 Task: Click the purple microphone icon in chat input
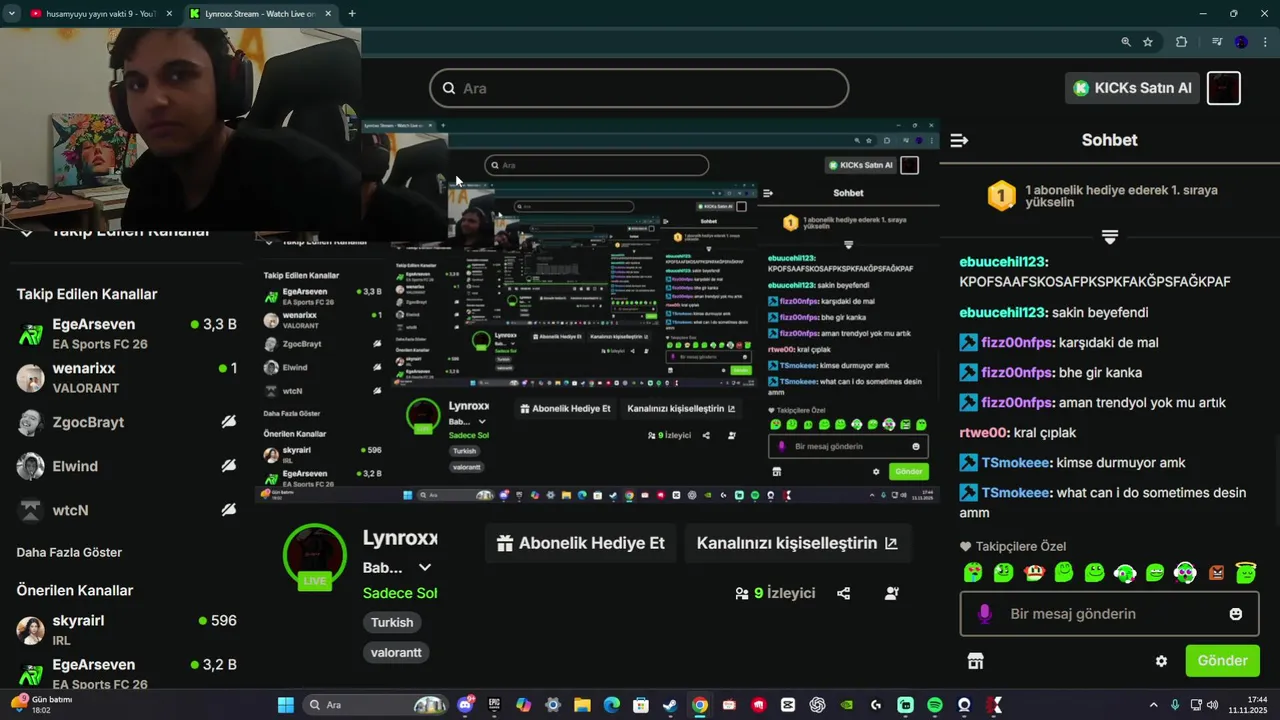[x=984, y=614]
